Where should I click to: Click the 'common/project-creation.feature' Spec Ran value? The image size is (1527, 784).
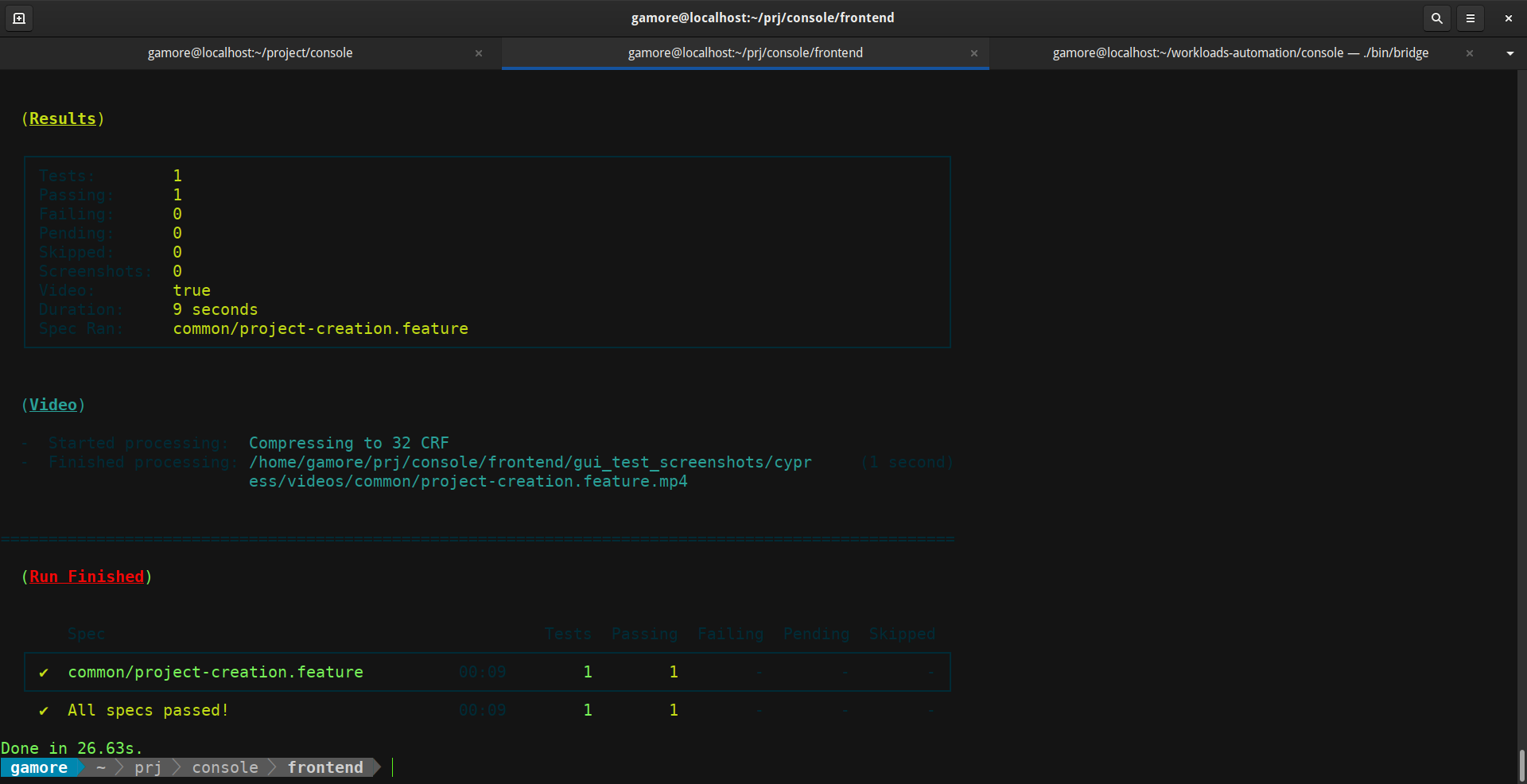point(321,328)
